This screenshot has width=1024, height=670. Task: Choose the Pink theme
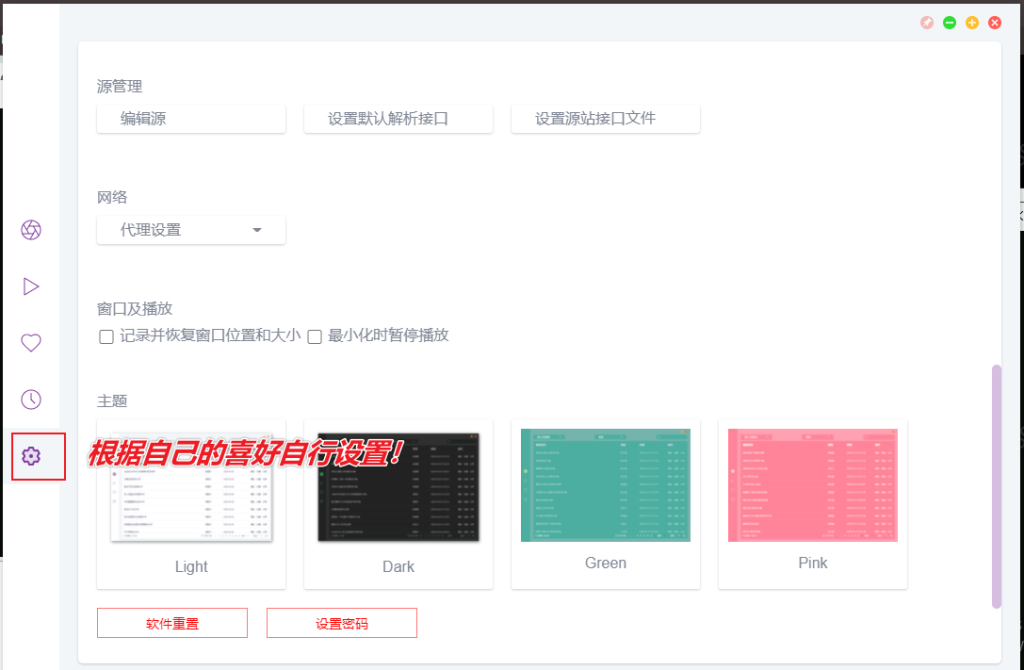[812, 505]
